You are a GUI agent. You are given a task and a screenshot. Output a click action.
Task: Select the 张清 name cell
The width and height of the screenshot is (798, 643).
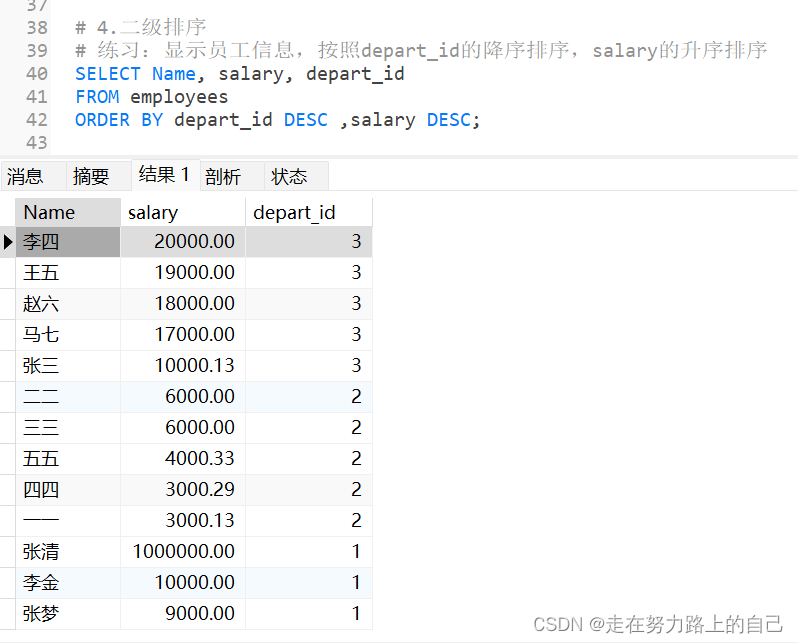[68, 552]
